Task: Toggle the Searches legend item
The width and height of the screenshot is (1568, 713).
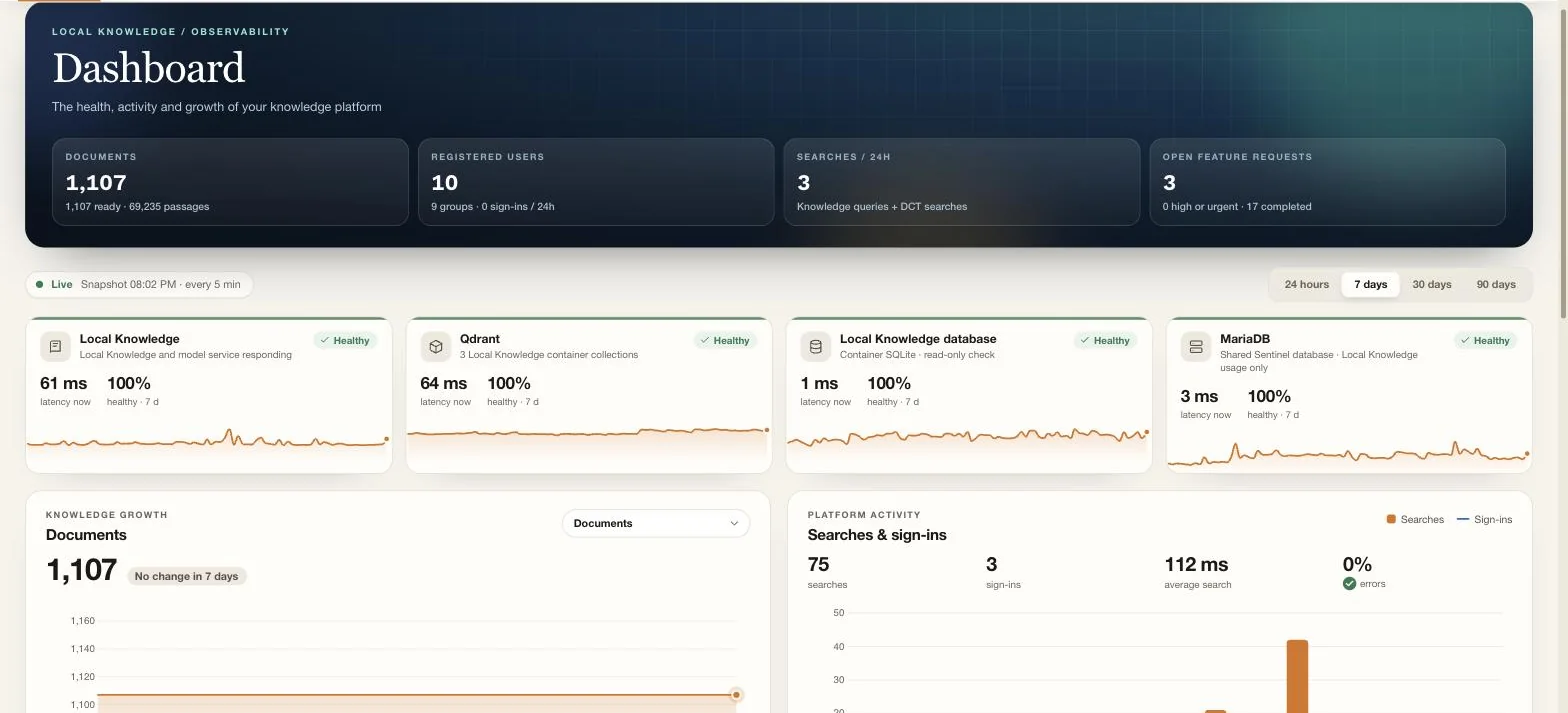Action: [x=1415, y=519]
